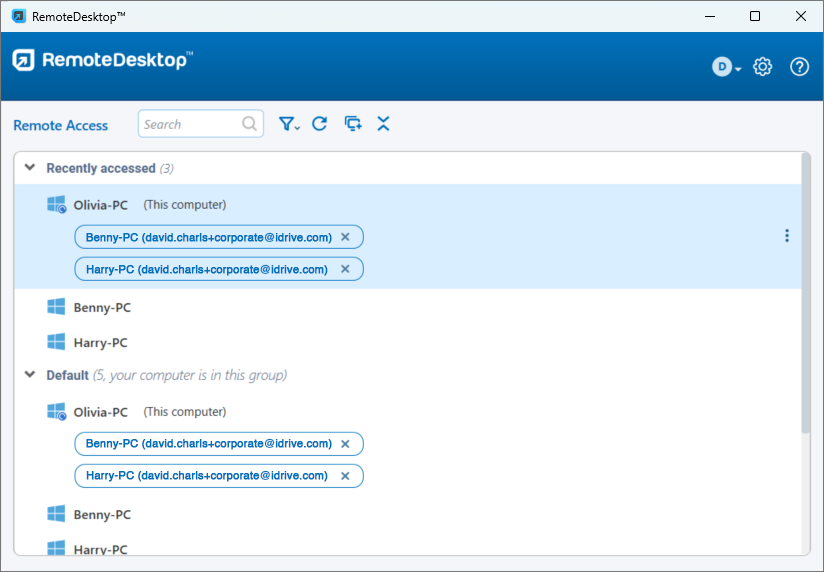This screenshot has height=572, width=824.
Task: Click the refresh computers list icon
Action: 320,124
